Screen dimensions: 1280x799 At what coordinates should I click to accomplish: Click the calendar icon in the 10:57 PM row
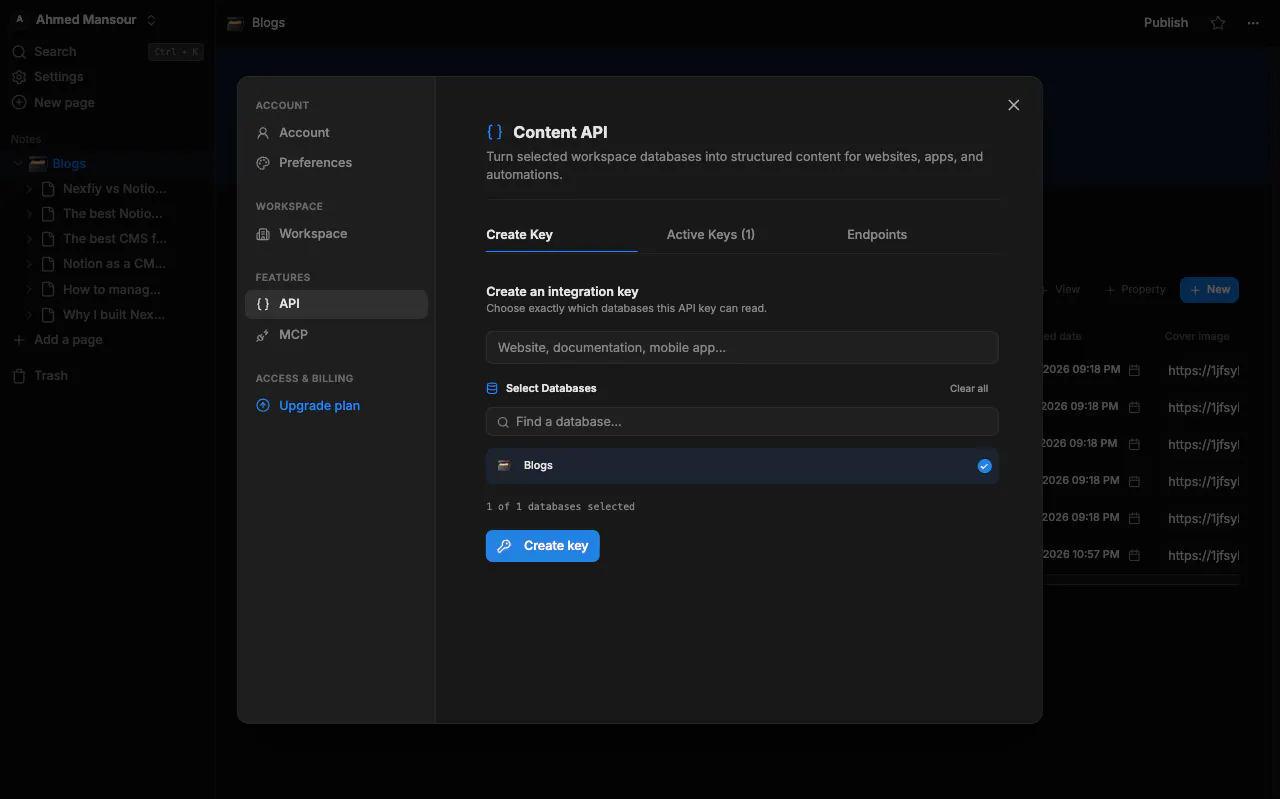pyautogui.click(x=1134, y=555)
